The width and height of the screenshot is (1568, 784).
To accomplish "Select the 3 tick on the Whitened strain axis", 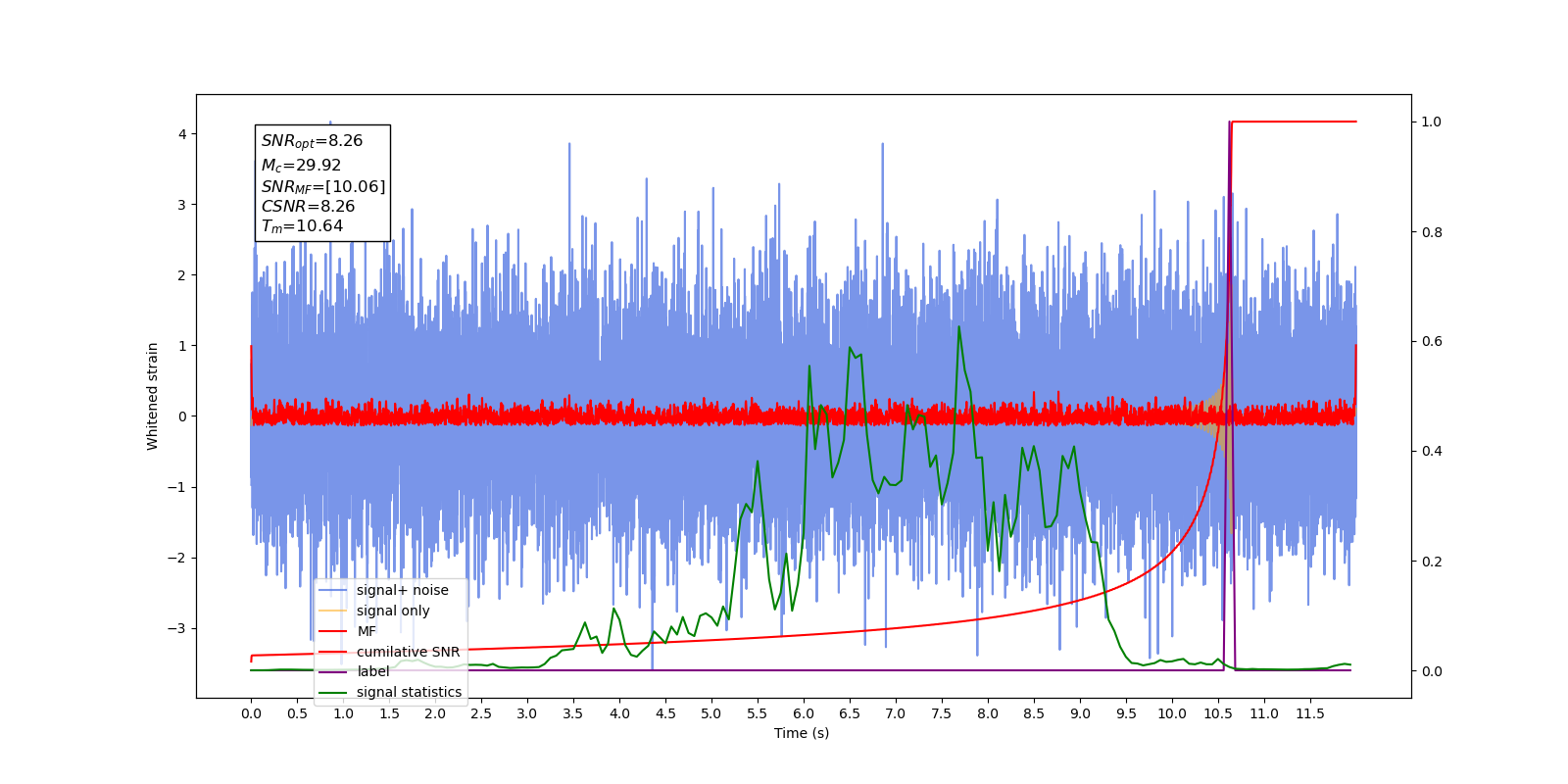I will click(182, 205).
